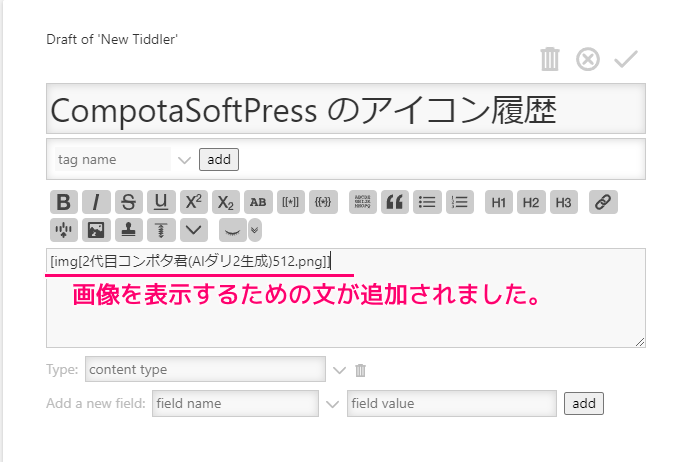Focus the tag name input
The image size is (688, 462).
coord(113,159)
